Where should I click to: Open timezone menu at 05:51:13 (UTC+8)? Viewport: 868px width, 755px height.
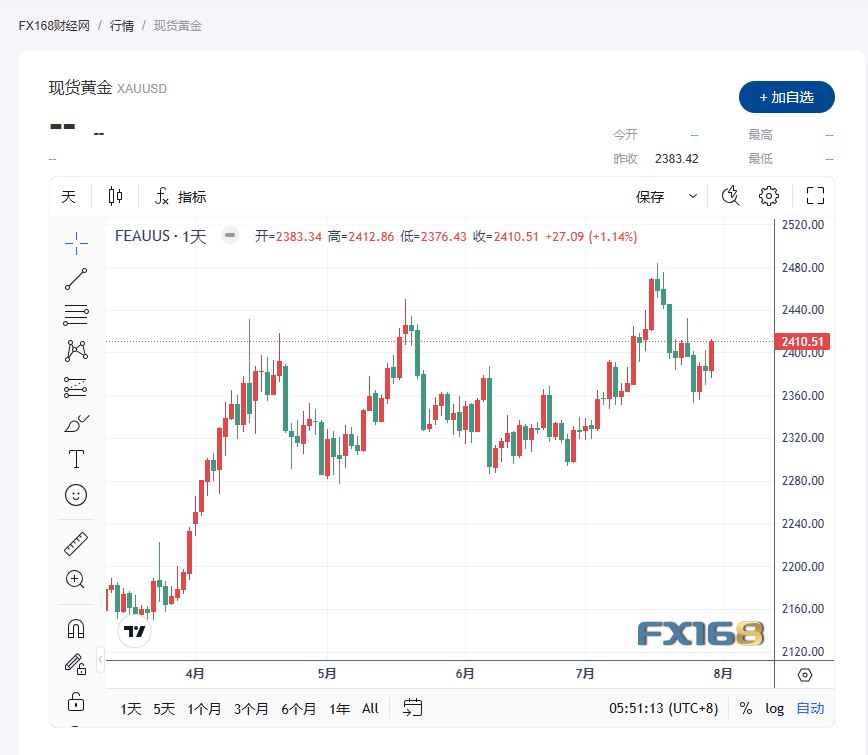[x=663, y=709]
